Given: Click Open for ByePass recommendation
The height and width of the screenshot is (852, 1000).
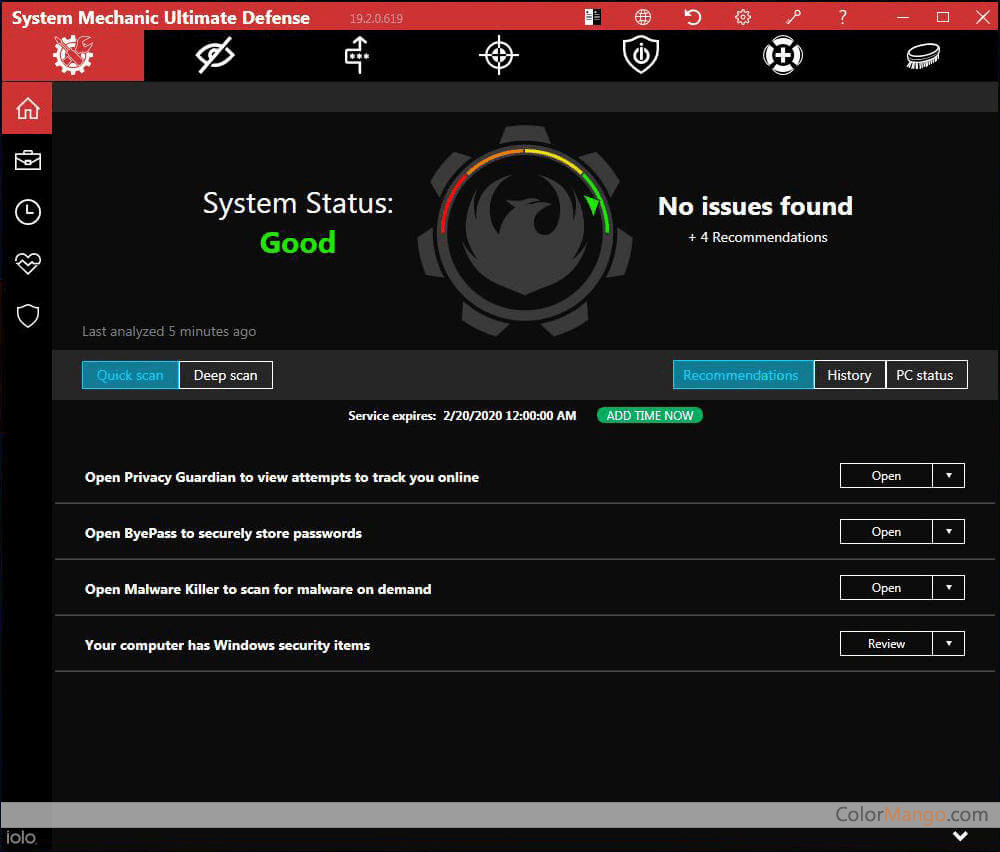Looking at the screenshot, I should 886,532.
